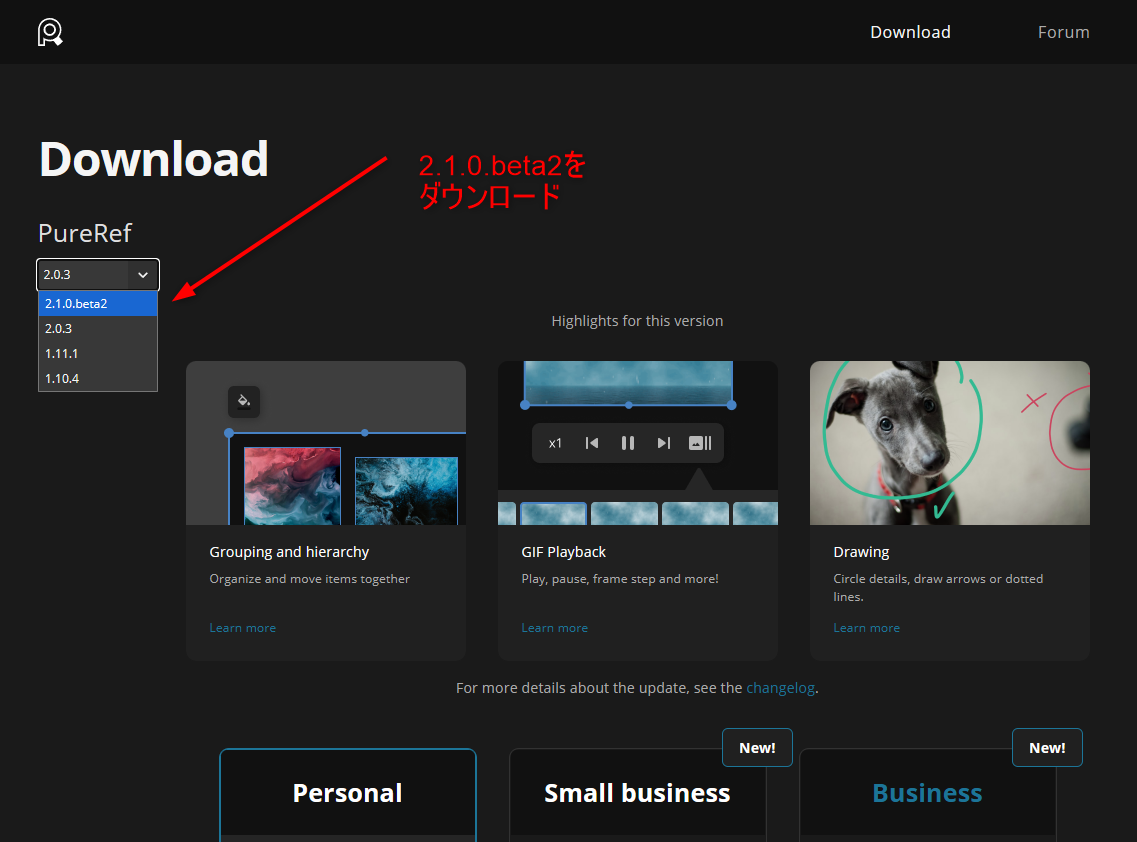The image size is (1137, 842).
Task: Open the PureRef version dropdown arrow
Action: point(143,274)
